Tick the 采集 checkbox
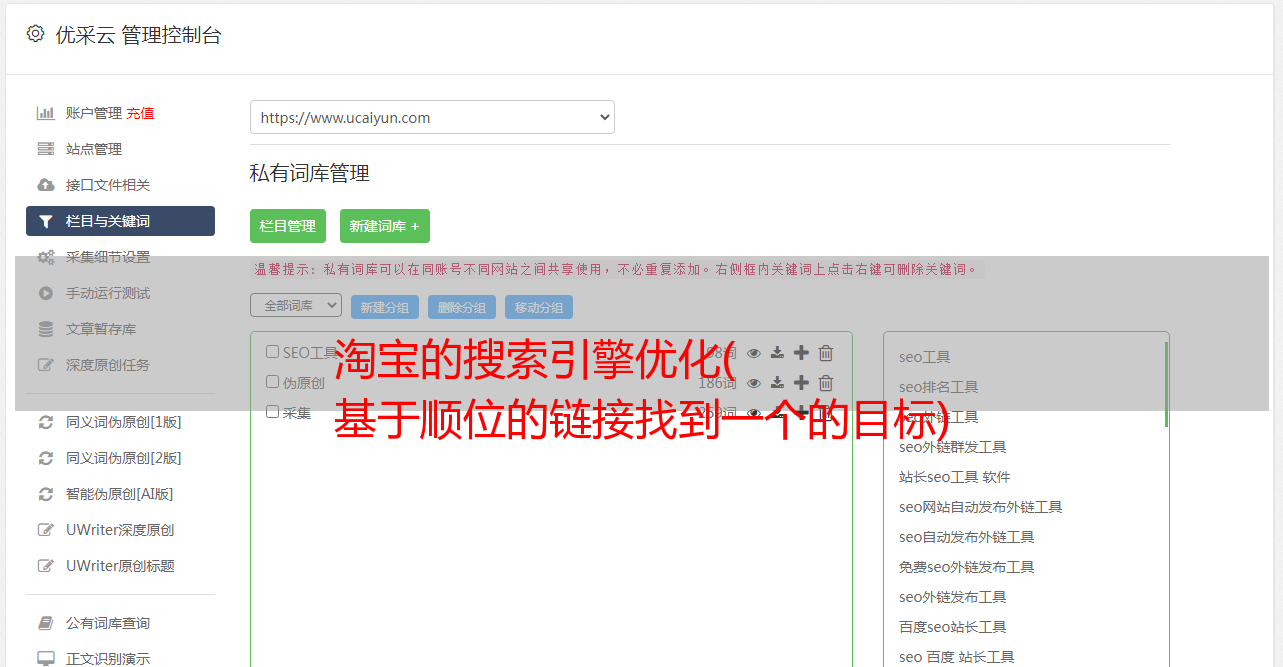 272,412
